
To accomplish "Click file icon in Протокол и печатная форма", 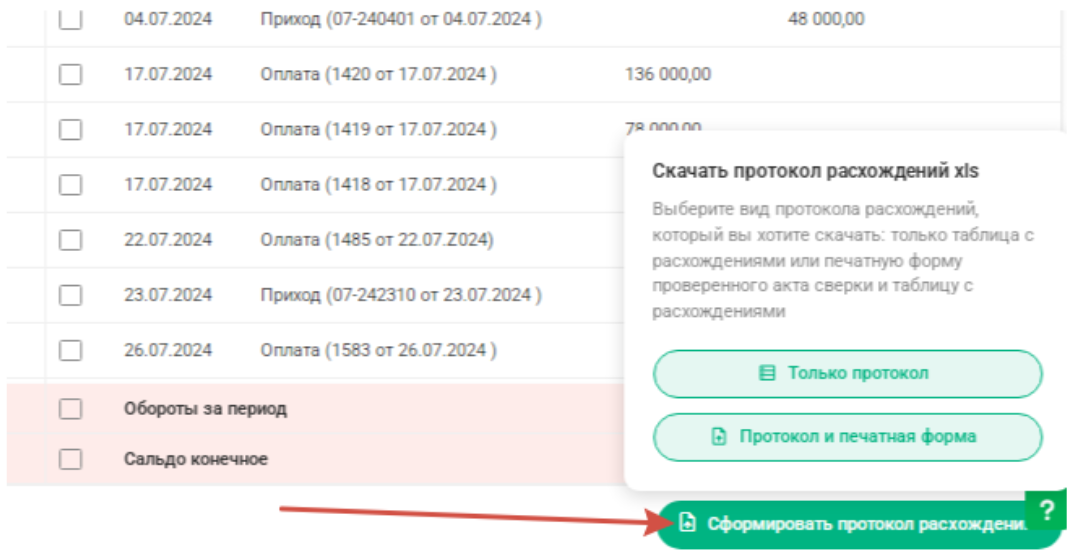I will click(719, 437).
